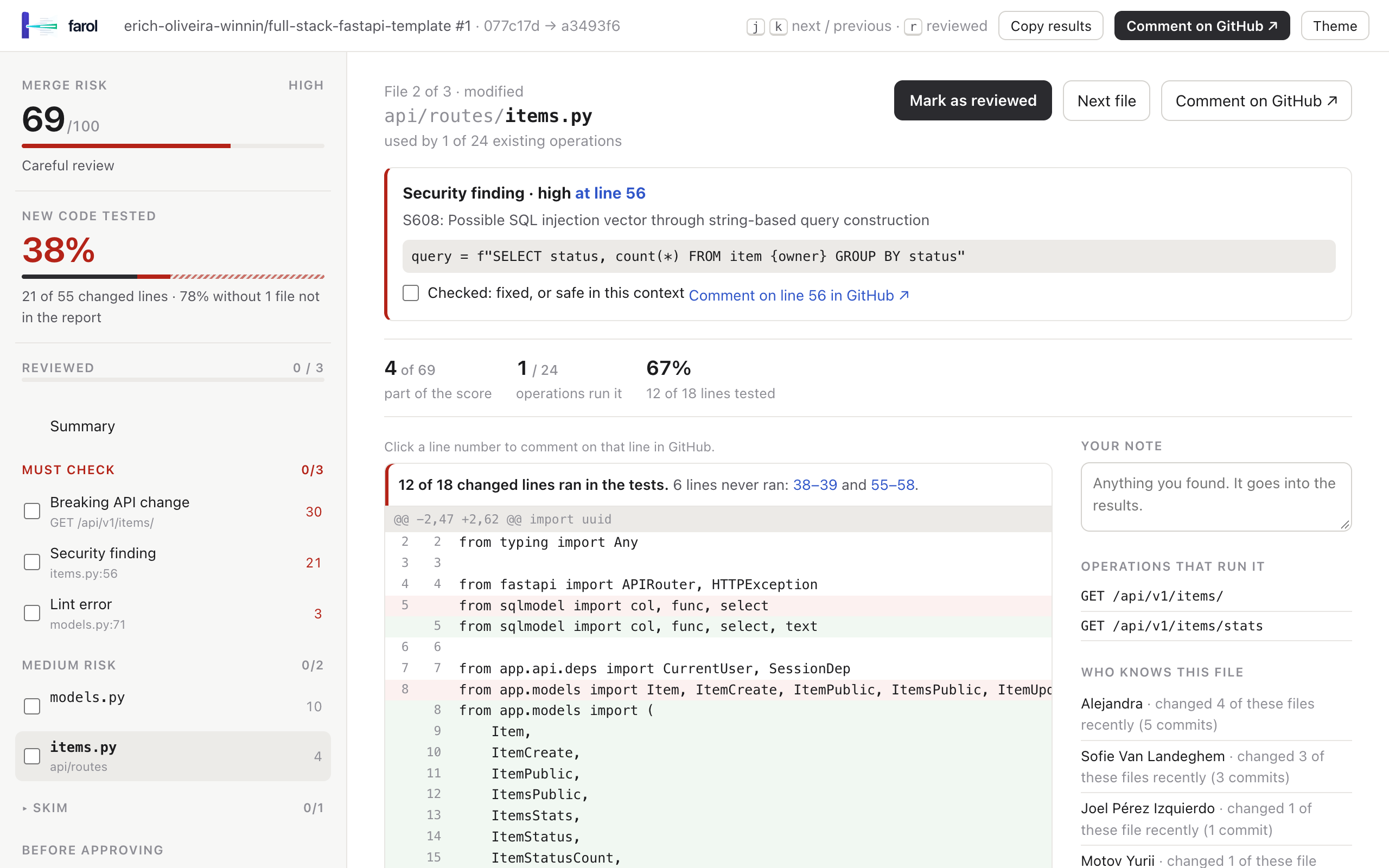This screenshot has width=1389, height=868.
Task: Click the SQL query code snippet
Action: click(869, 256)
